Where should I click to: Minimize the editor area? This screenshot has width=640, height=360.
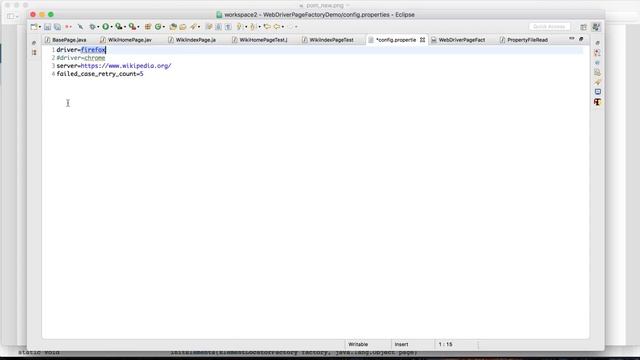click(x=571, y=38)
